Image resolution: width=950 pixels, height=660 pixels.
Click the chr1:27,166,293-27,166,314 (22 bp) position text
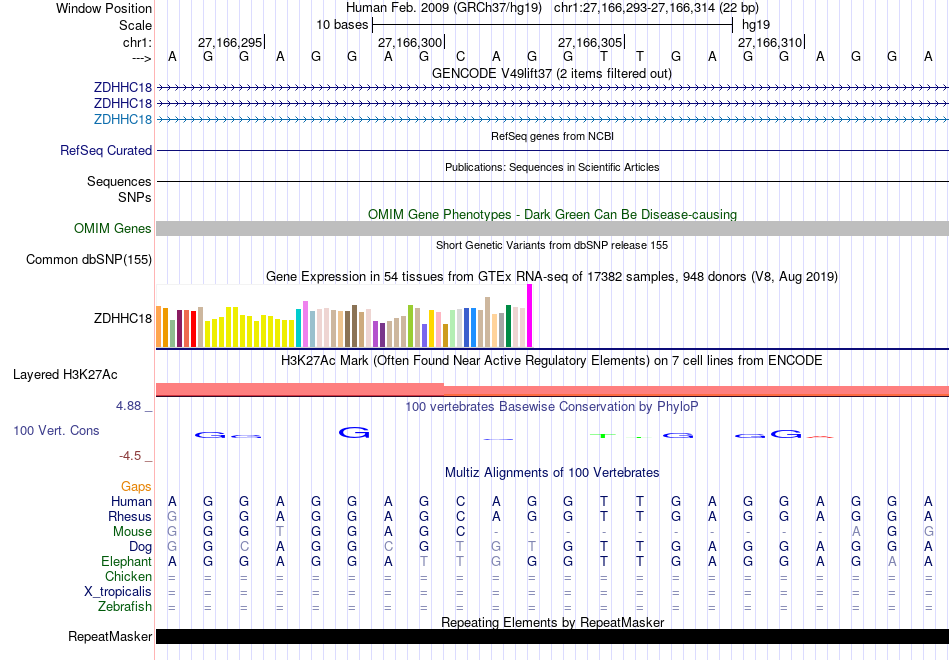656,8
